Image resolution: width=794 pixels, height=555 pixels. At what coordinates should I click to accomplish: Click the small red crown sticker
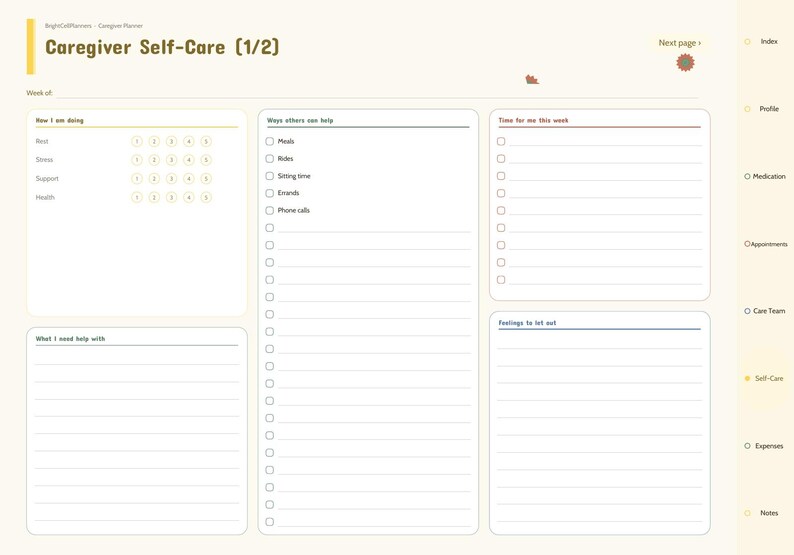[x=532, y=79]
